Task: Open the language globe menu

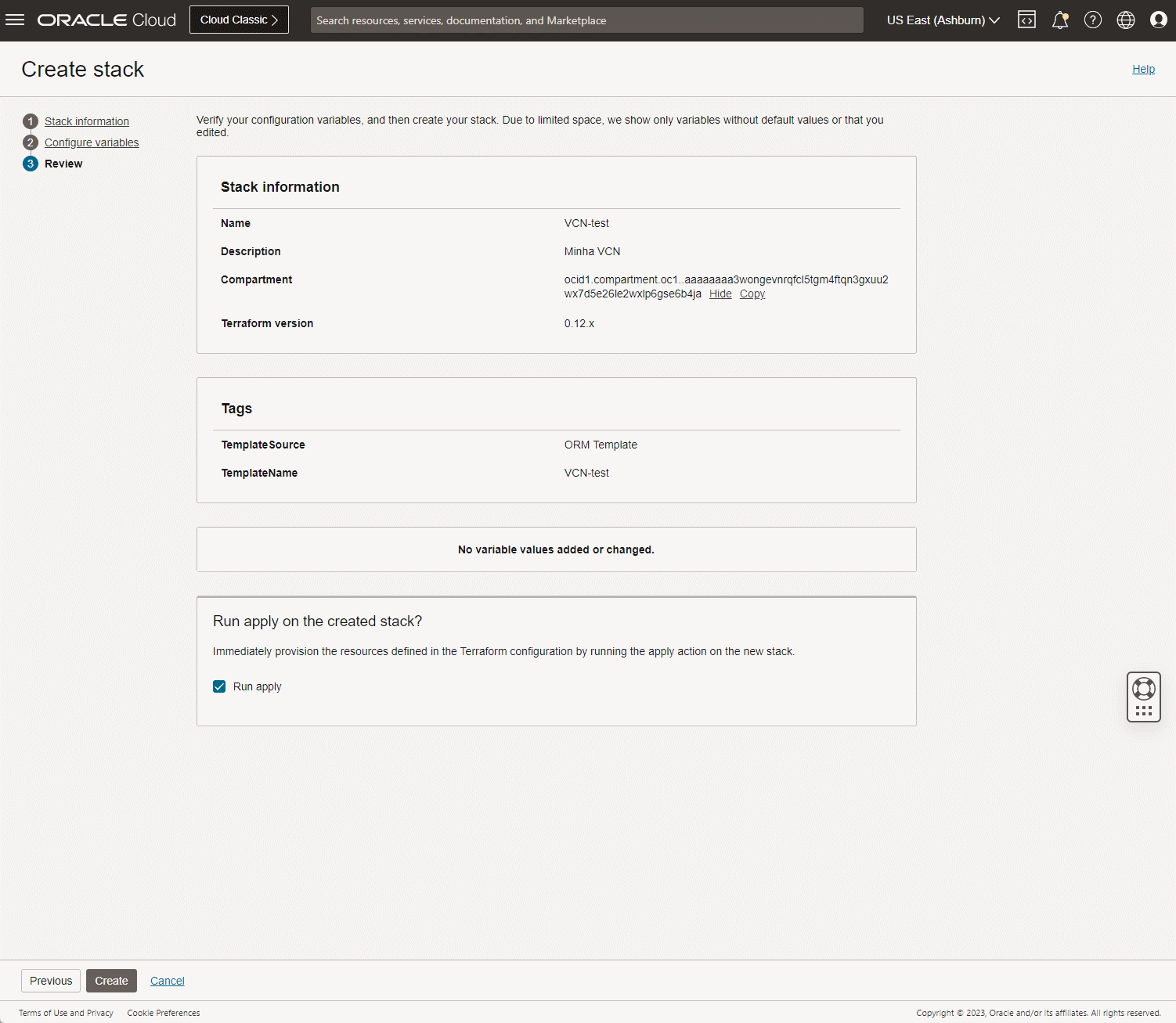Action: coord(1126,20)
